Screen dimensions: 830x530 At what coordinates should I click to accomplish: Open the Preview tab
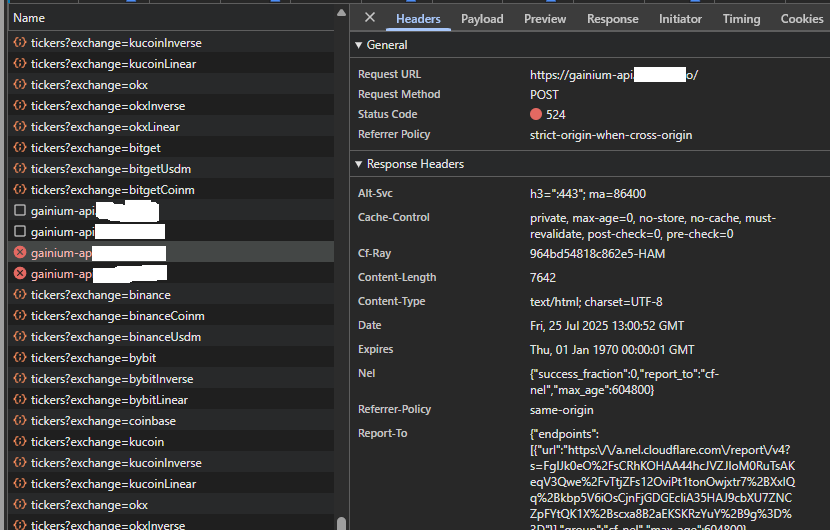[545, 19]
